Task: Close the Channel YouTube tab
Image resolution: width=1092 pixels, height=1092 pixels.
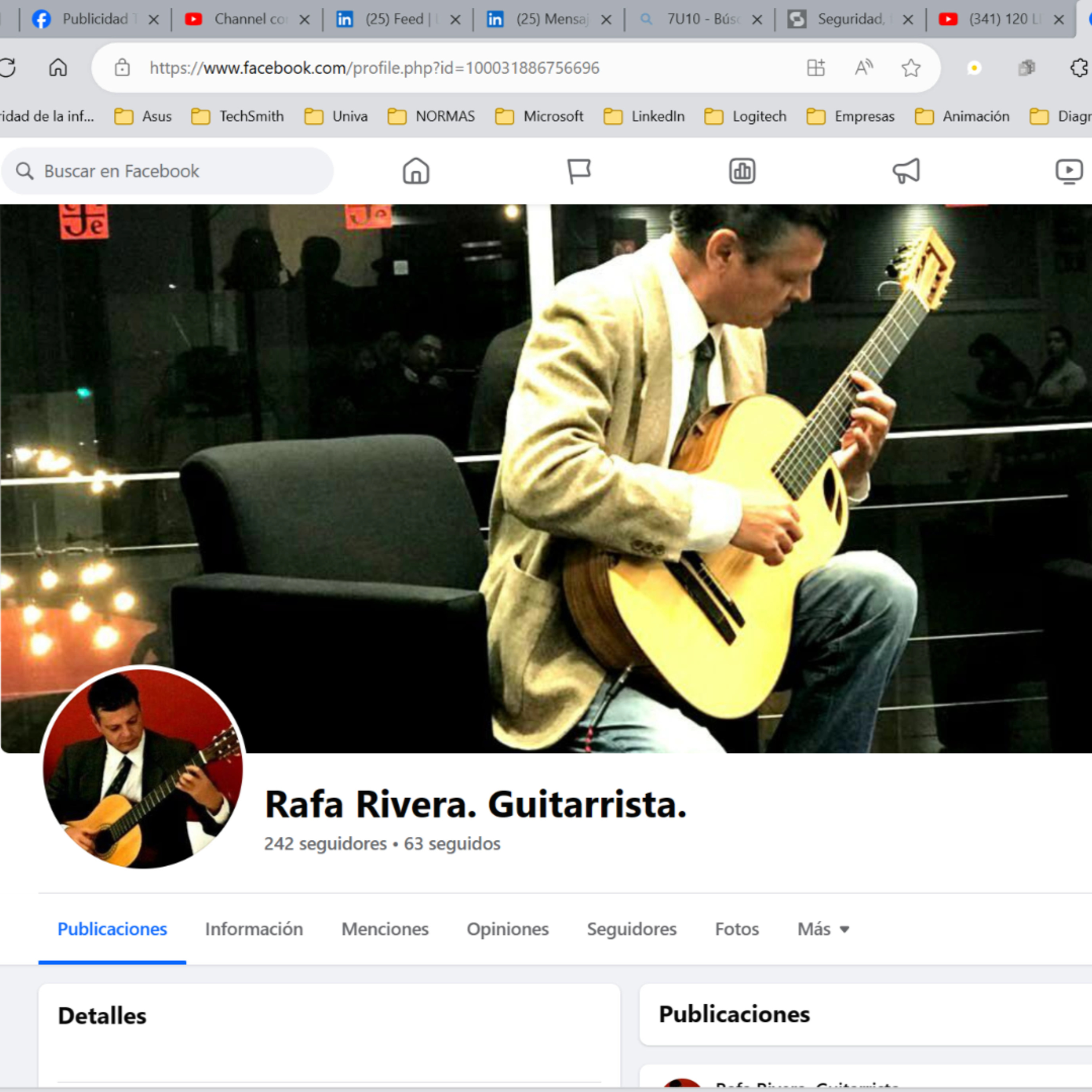Action: point(304,20)
